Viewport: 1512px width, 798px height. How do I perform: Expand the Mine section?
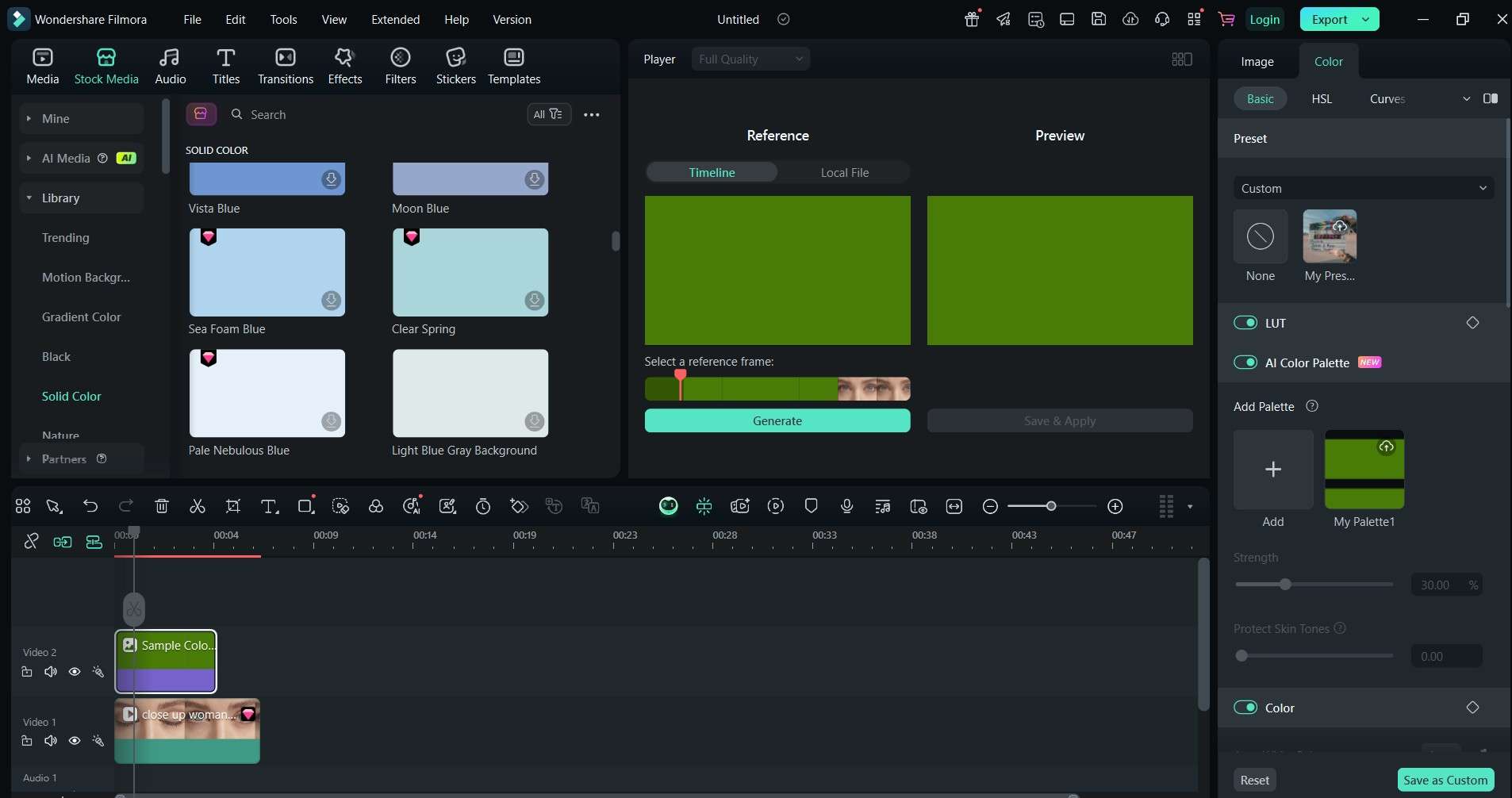coord(29,118)
